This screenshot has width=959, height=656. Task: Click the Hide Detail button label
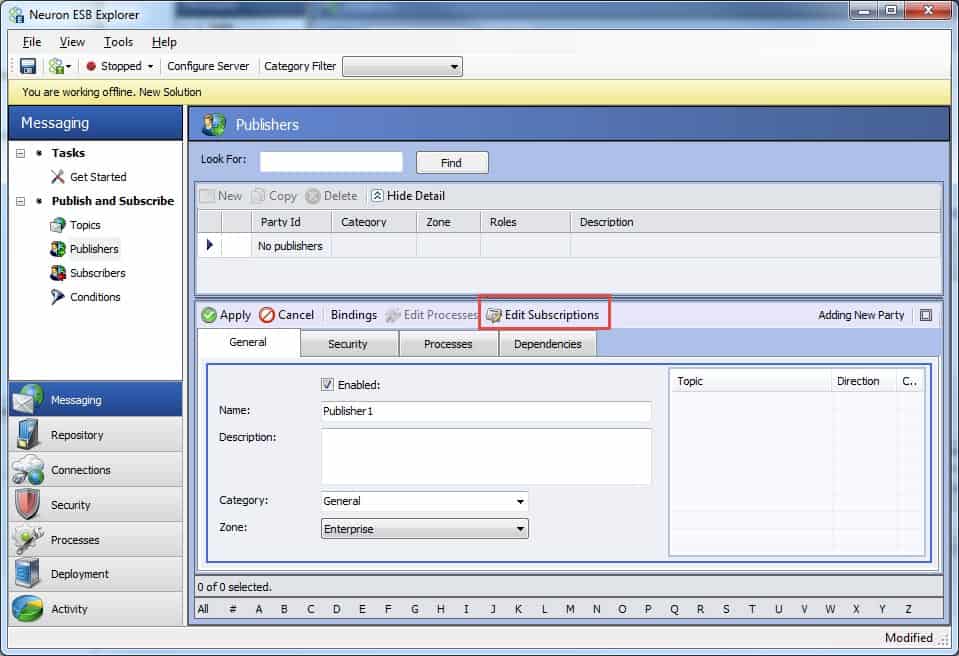416,196
